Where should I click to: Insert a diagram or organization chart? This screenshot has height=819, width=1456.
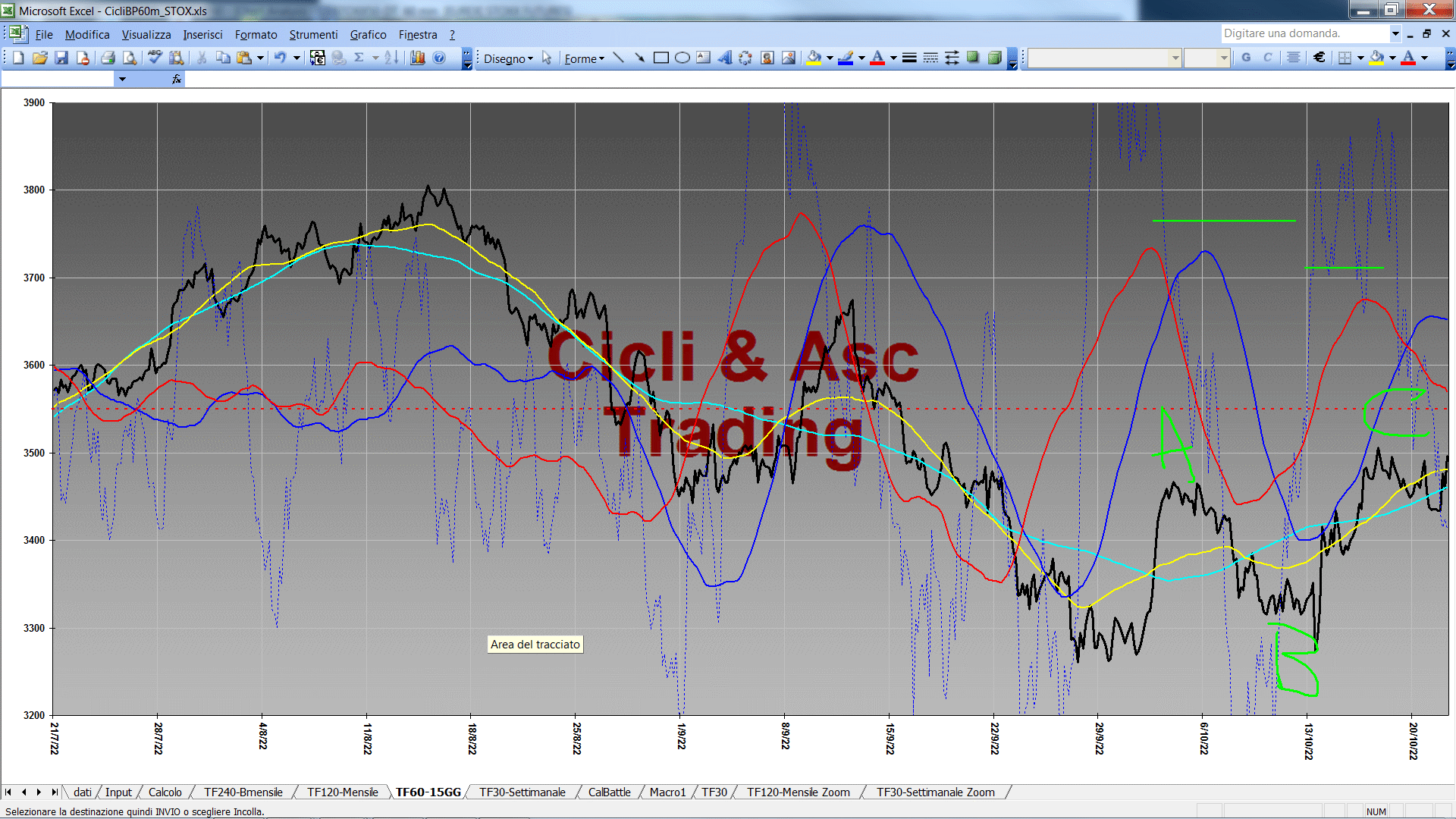pos(746,58)
